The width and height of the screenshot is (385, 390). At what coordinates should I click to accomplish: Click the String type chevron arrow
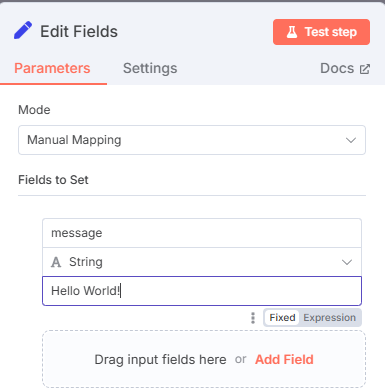(347, 262)
